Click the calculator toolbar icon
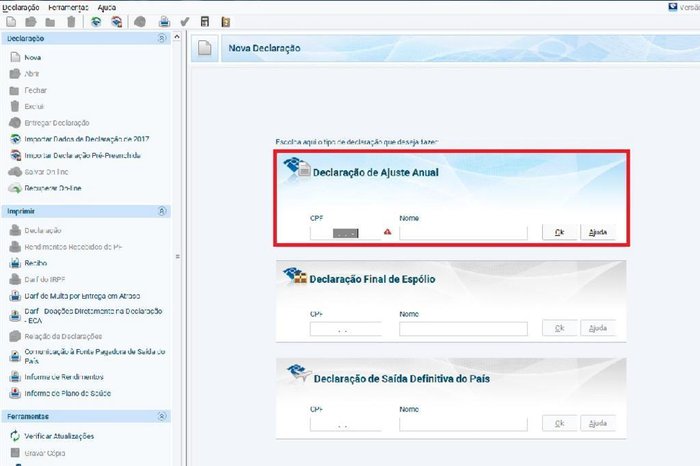 click(x=205, y=21)
